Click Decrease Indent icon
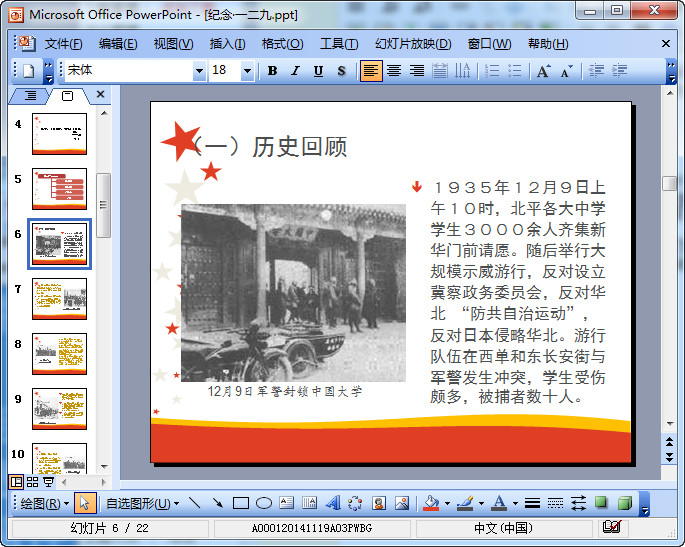This screenshot has width=685, height=547. click(x=596, y=70)
